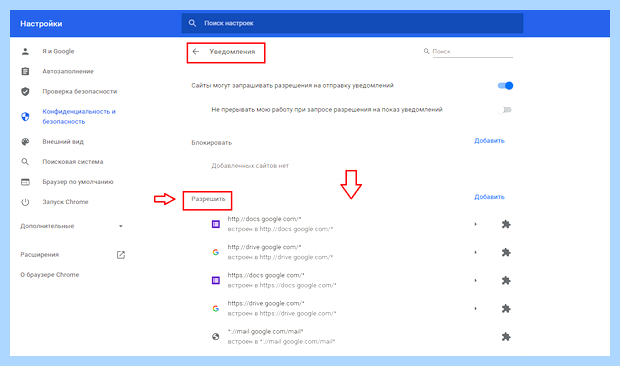This screenshot has width=620, height=366.
Task: Click the Настройки title in header
Action: click(x=41, y=24)
